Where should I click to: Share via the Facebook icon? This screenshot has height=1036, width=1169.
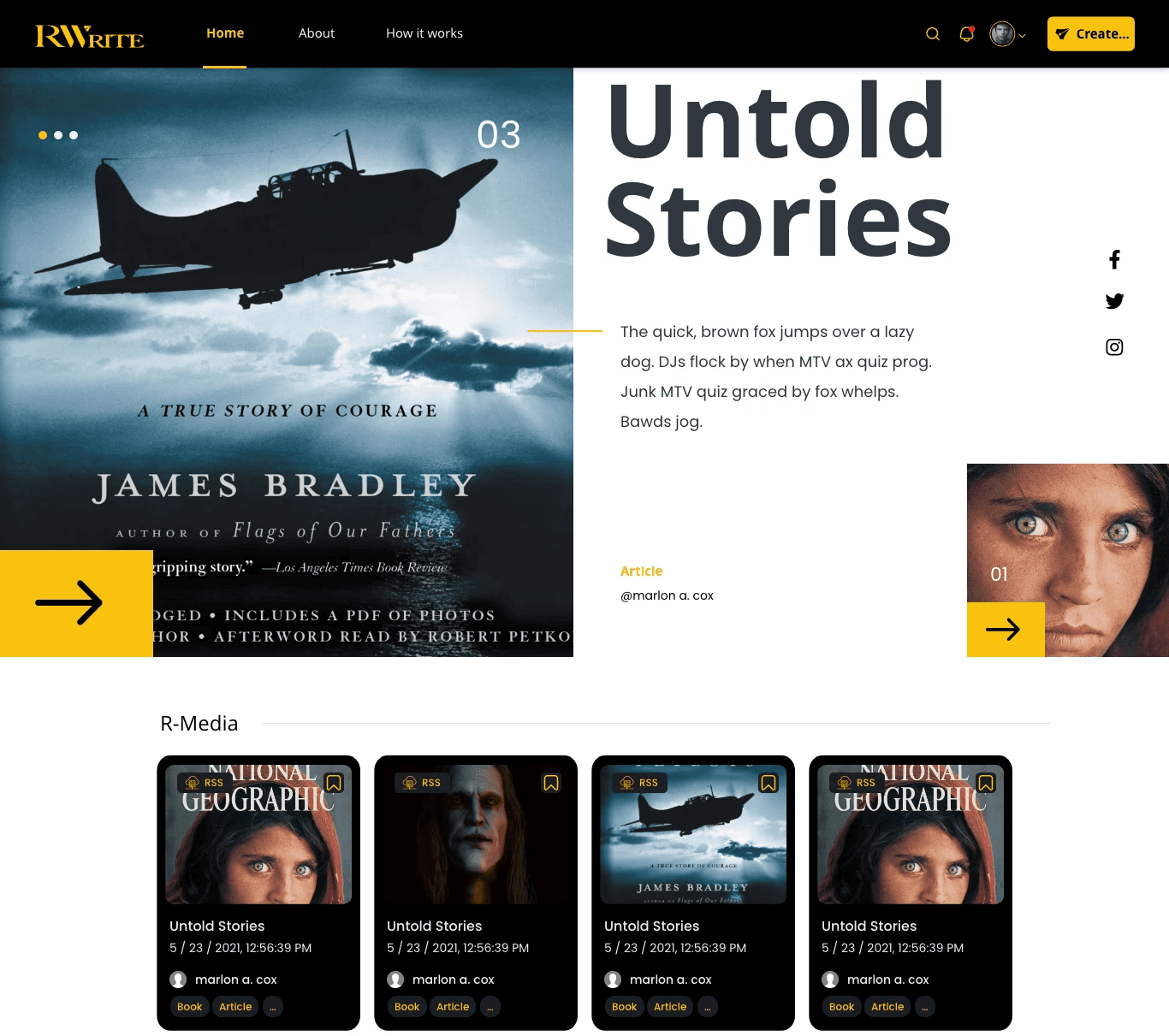point(1114,259)
